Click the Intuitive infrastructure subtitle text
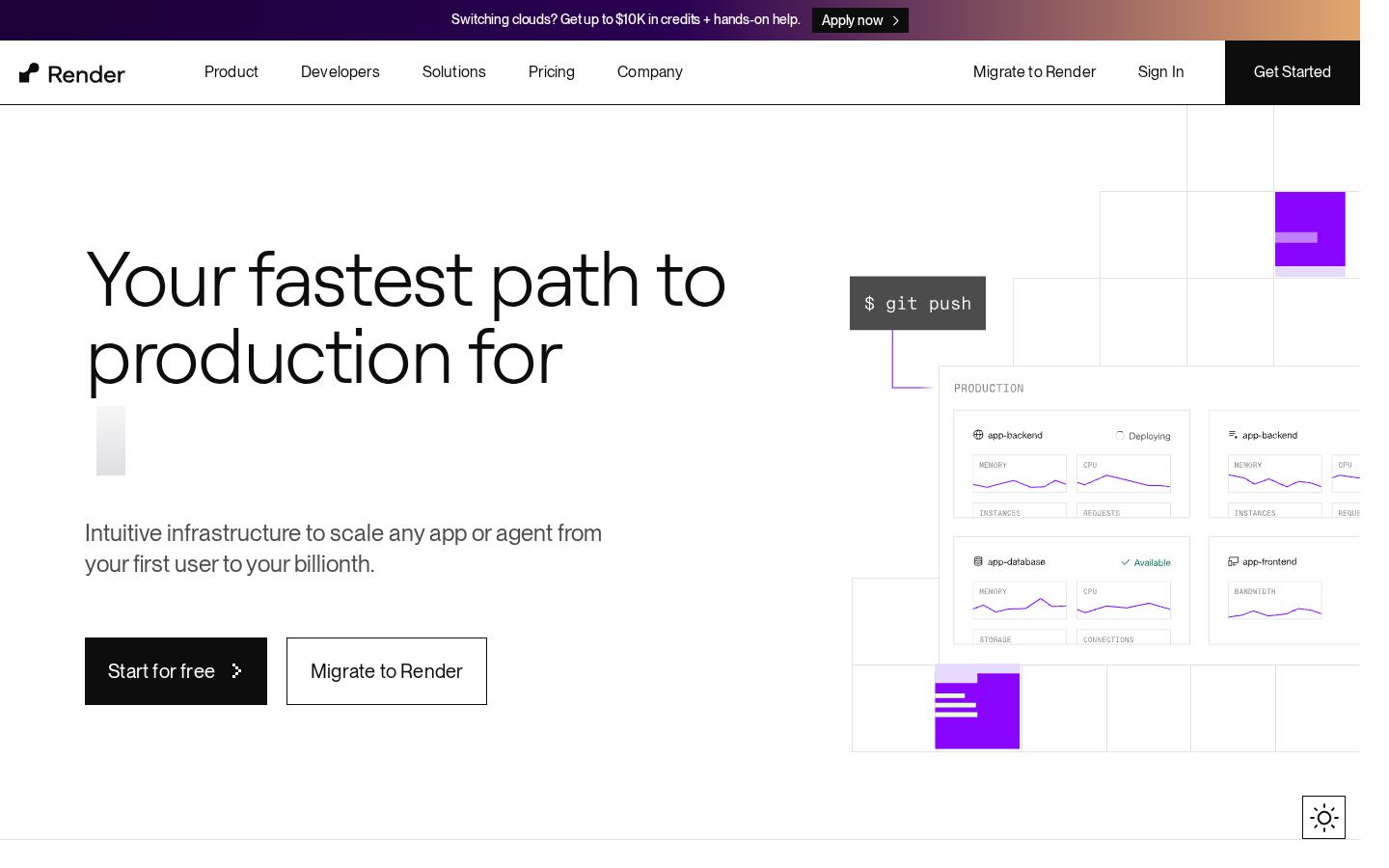 pos(343,548)
